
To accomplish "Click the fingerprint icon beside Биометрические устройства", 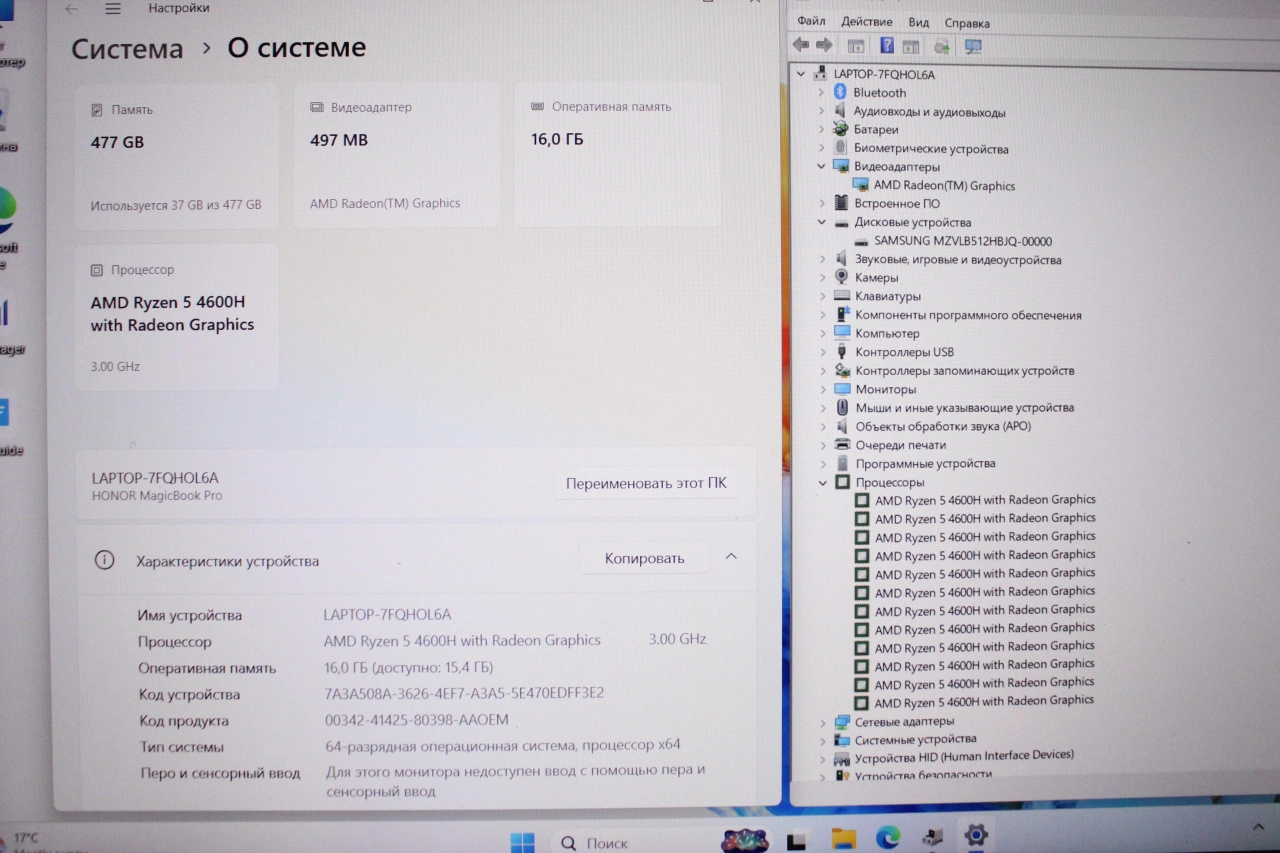I will pos(841,148).
